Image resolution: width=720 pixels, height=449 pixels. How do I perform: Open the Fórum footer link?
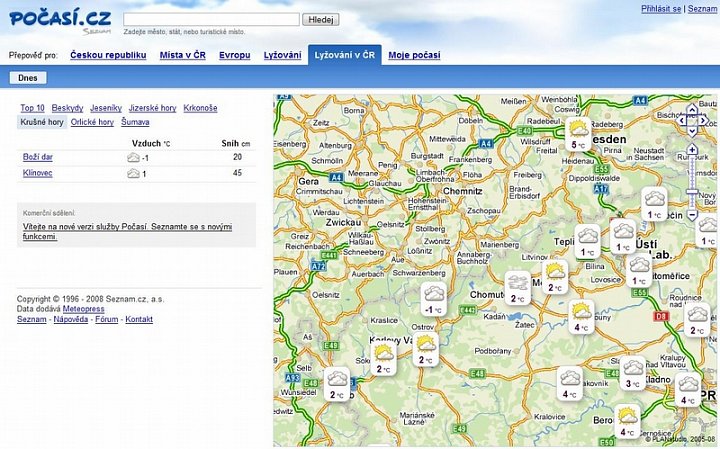(107, 320)
